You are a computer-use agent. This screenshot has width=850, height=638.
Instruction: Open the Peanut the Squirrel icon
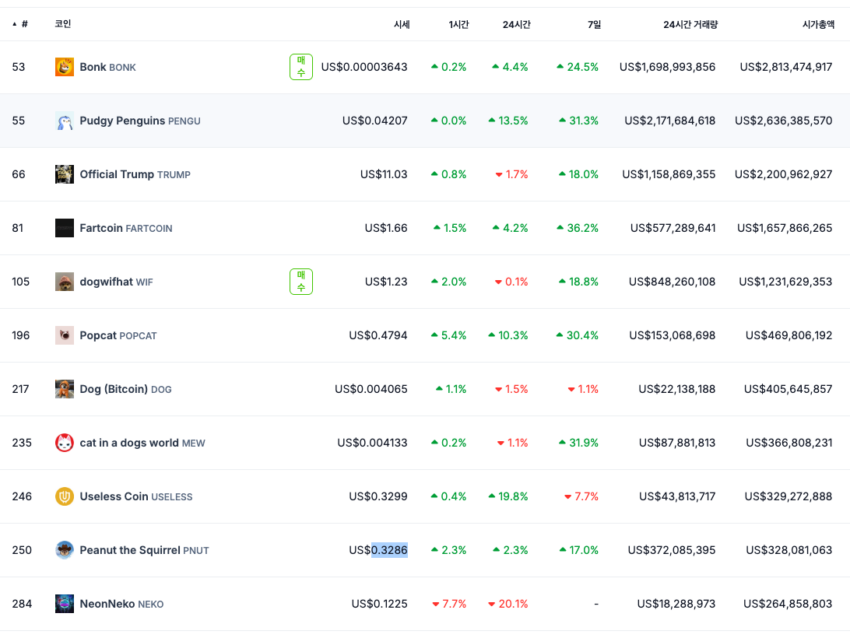pyautogui.click(x=64, y=550)
